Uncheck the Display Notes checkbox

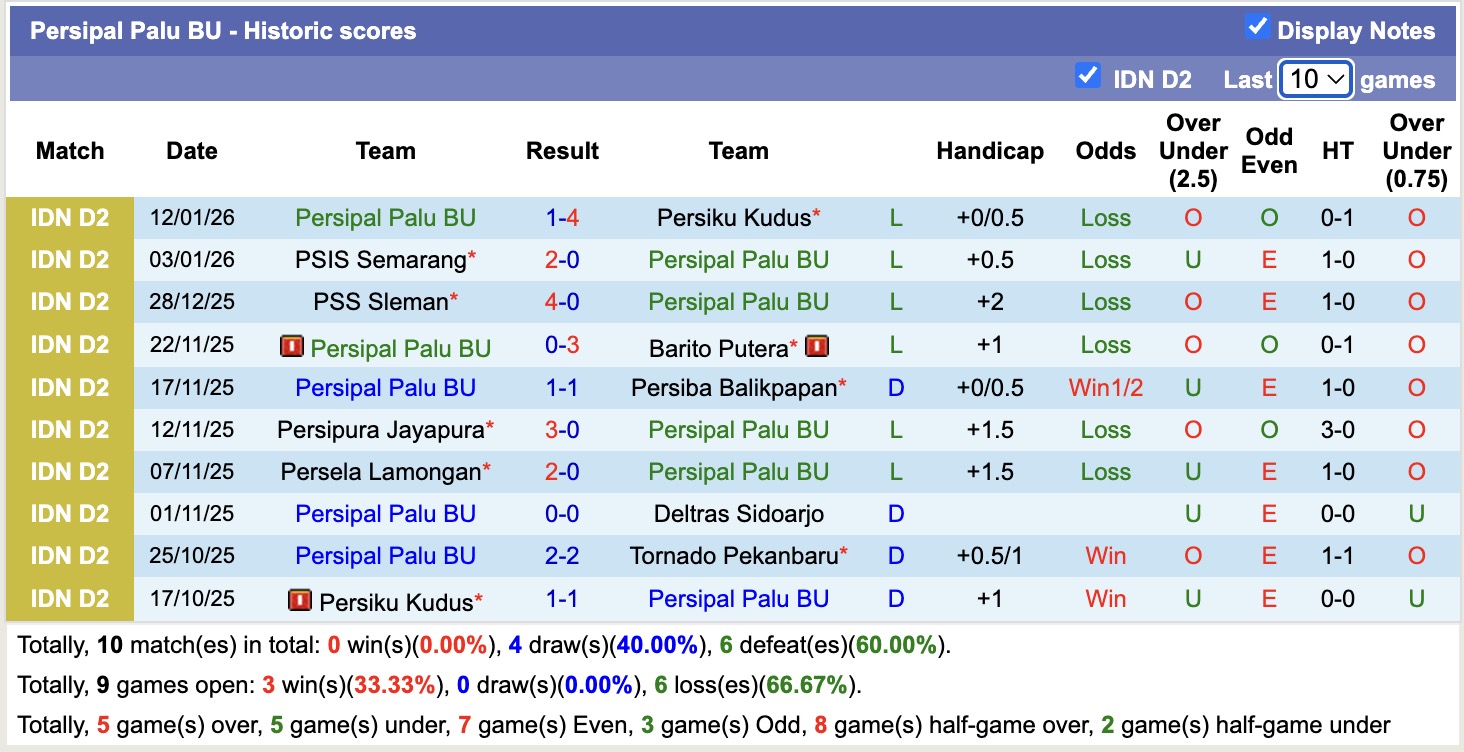tap(1257, 29)
